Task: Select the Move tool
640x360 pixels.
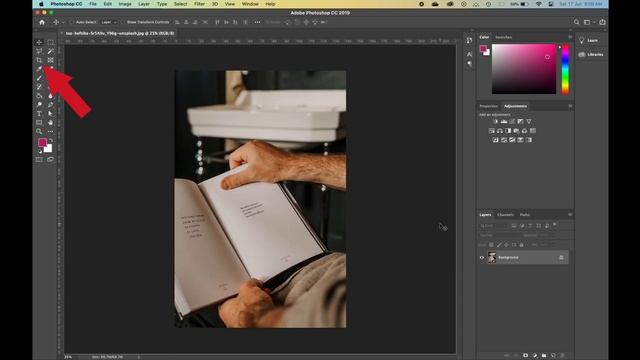Action: point(39,42)
